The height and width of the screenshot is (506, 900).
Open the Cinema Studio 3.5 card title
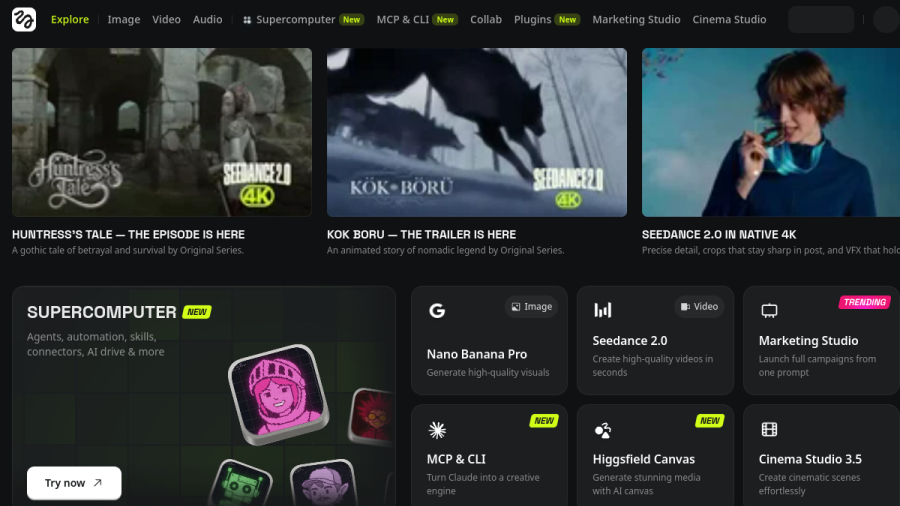[x=810, y=459]
